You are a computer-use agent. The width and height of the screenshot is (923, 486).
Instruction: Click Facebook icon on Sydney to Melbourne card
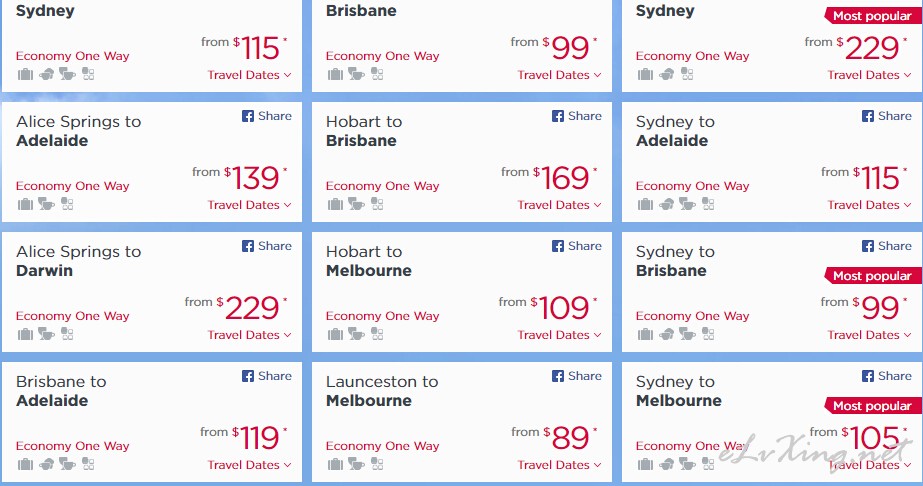[868, 376]
